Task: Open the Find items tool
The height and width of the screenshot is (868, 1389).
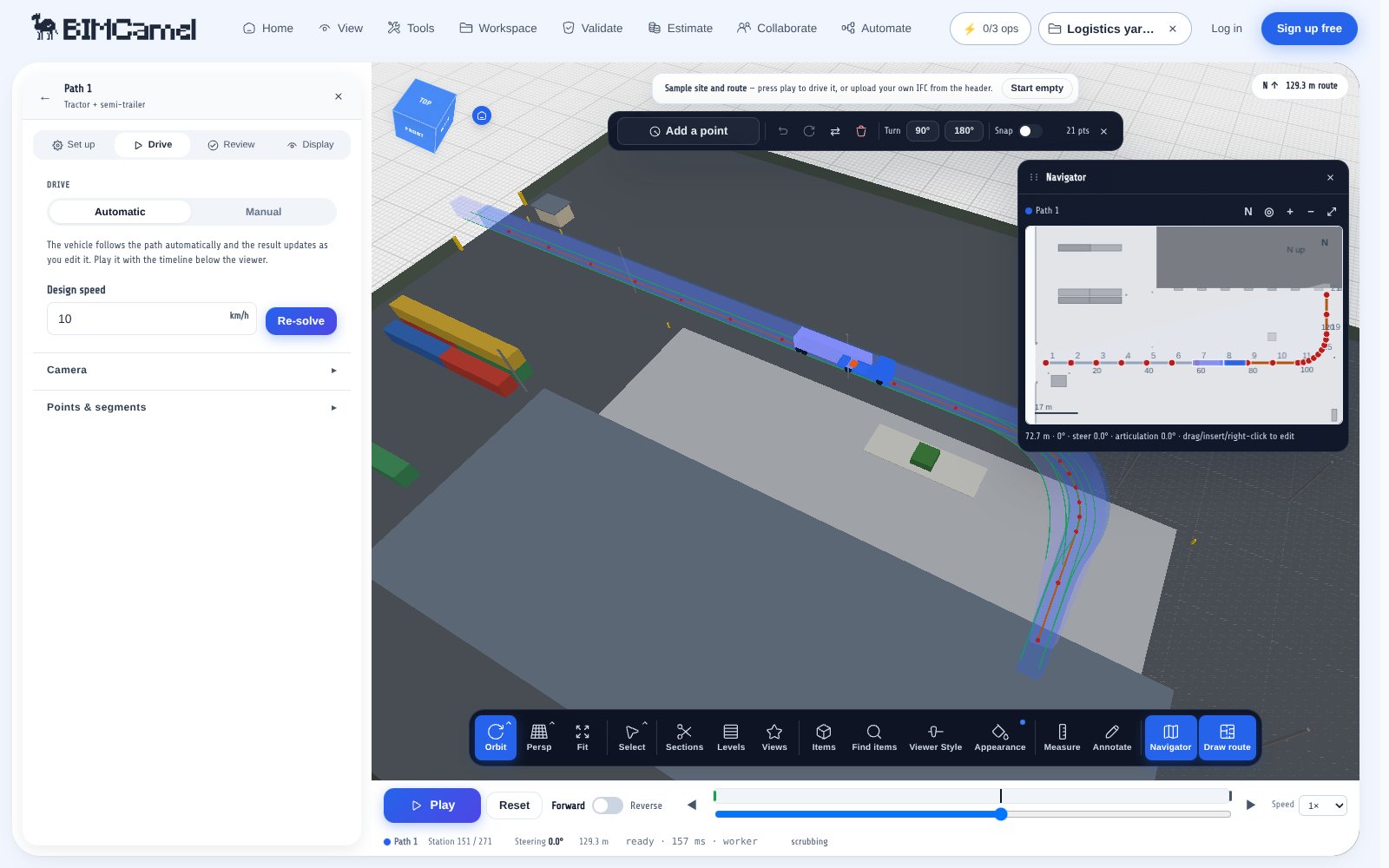Action: pos(874,738)
